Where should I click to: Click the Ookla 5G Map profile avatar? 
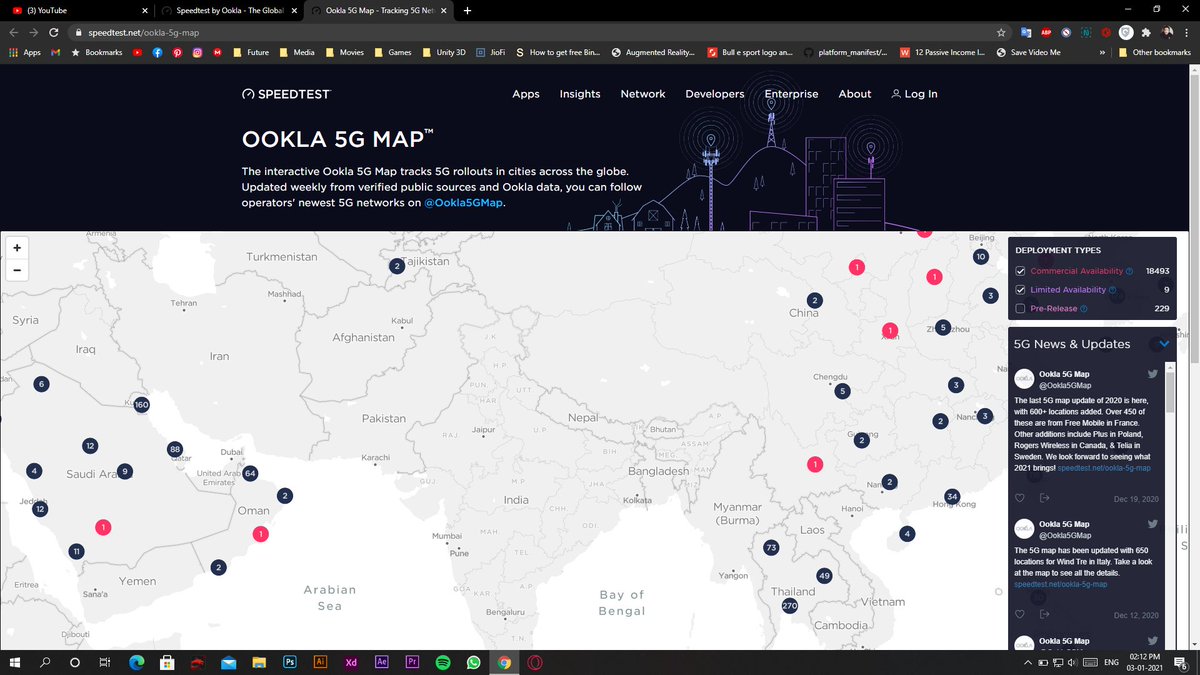pyautogui.click(x=1023, y=378)
